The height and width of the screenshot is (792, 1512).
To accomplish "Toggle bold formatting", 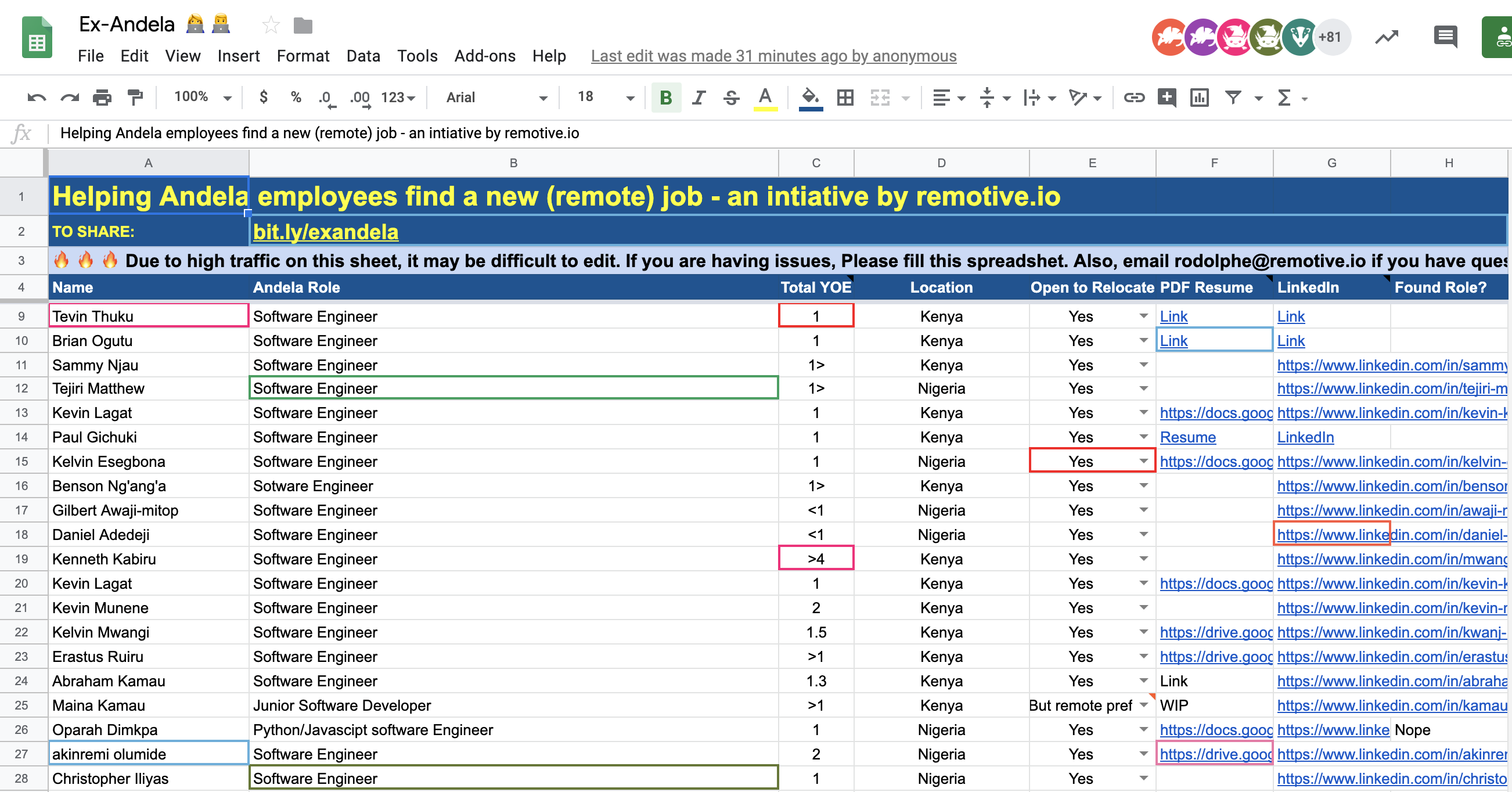I will tap(665, 98).
